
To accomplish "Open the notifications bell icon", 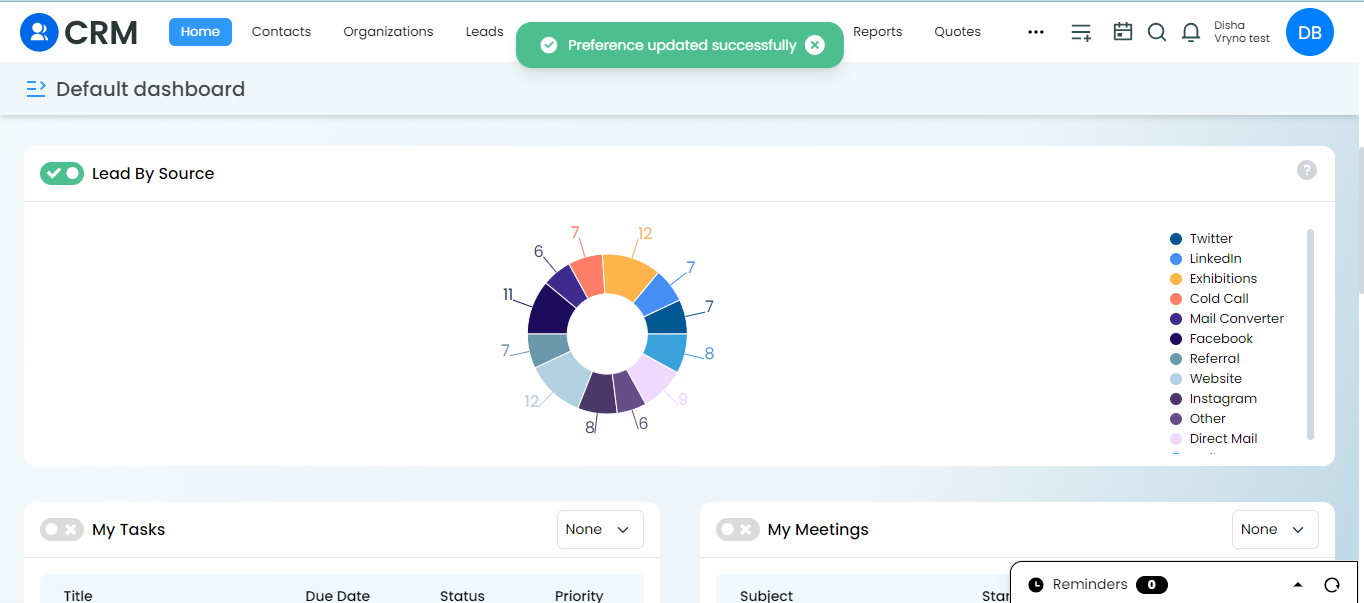I will 1191,32.
